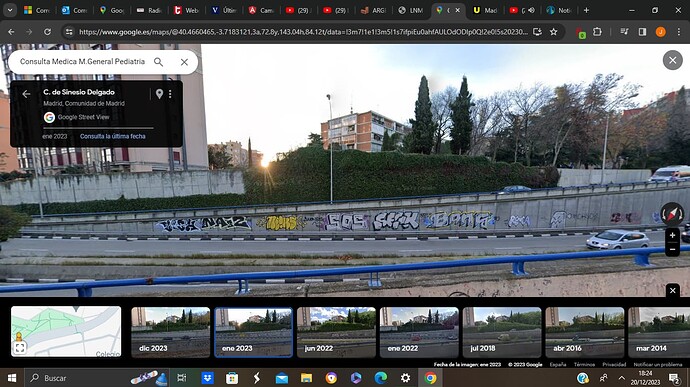Click the URL address bar

point(303,32)
